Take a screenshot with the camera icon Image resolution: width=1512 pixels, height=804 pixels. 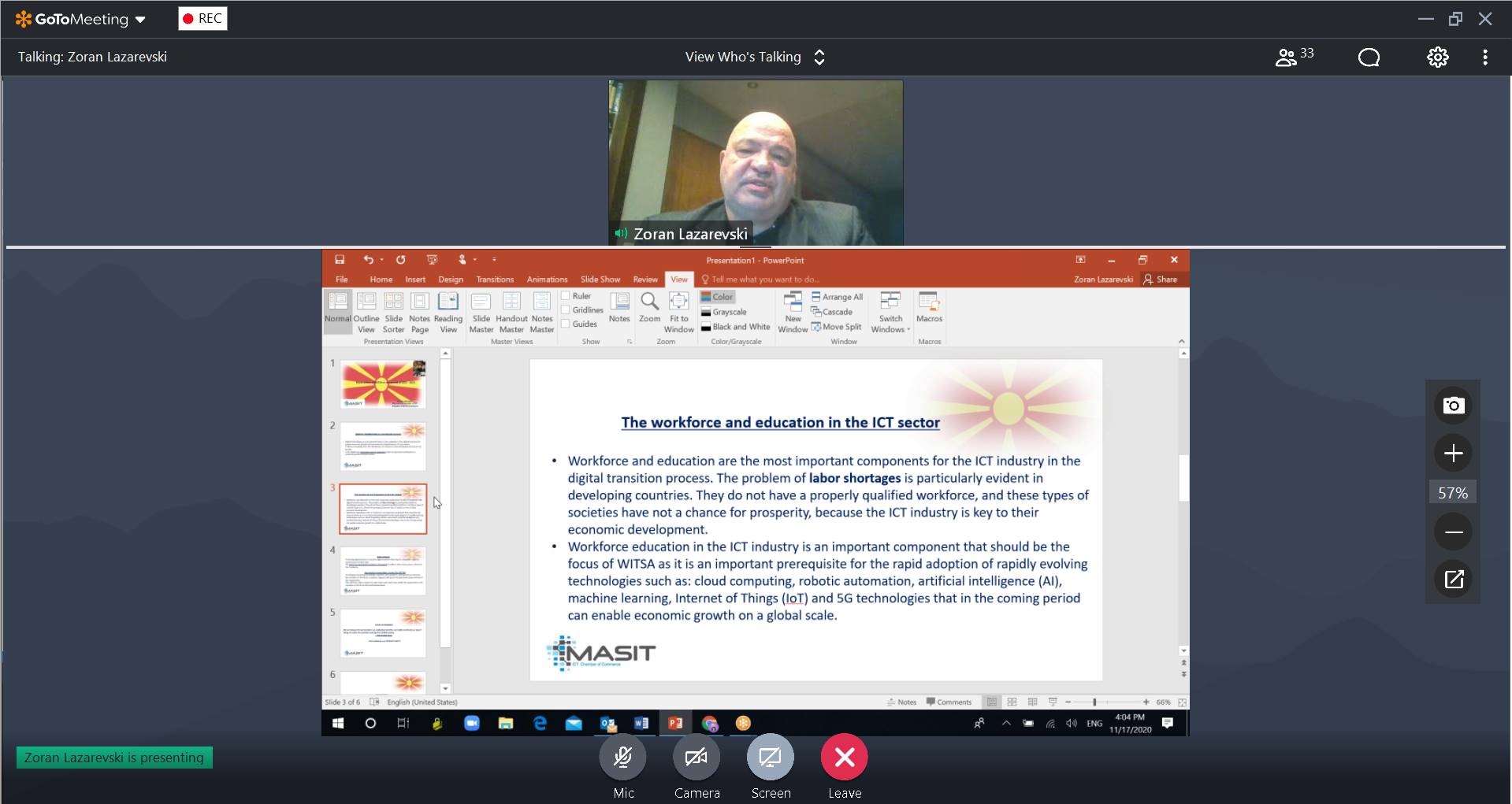point(1453,406)
